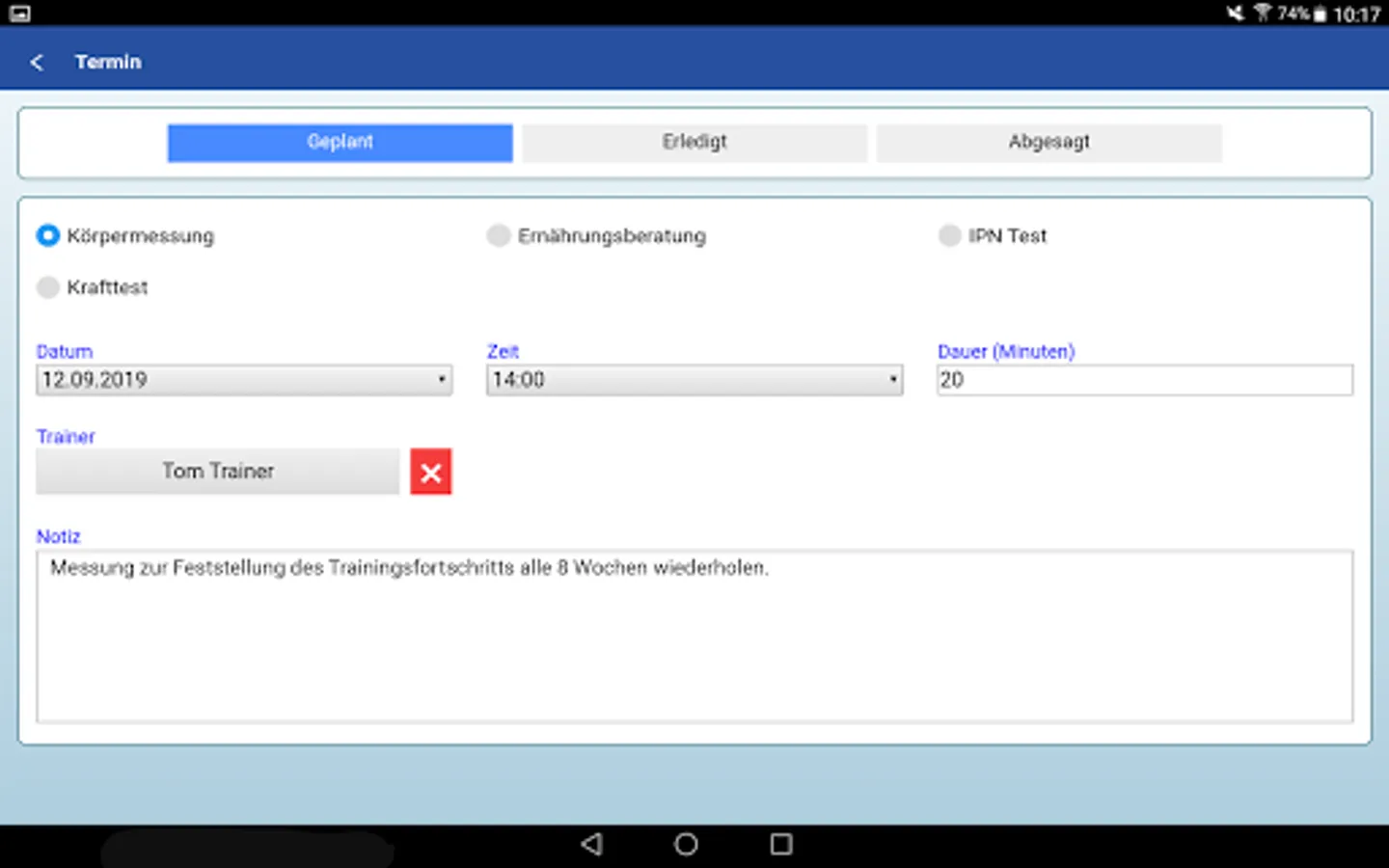The image size is (1389, 868).
Task: Tap the mute icon in status bar
Action: click(1236, 14)
